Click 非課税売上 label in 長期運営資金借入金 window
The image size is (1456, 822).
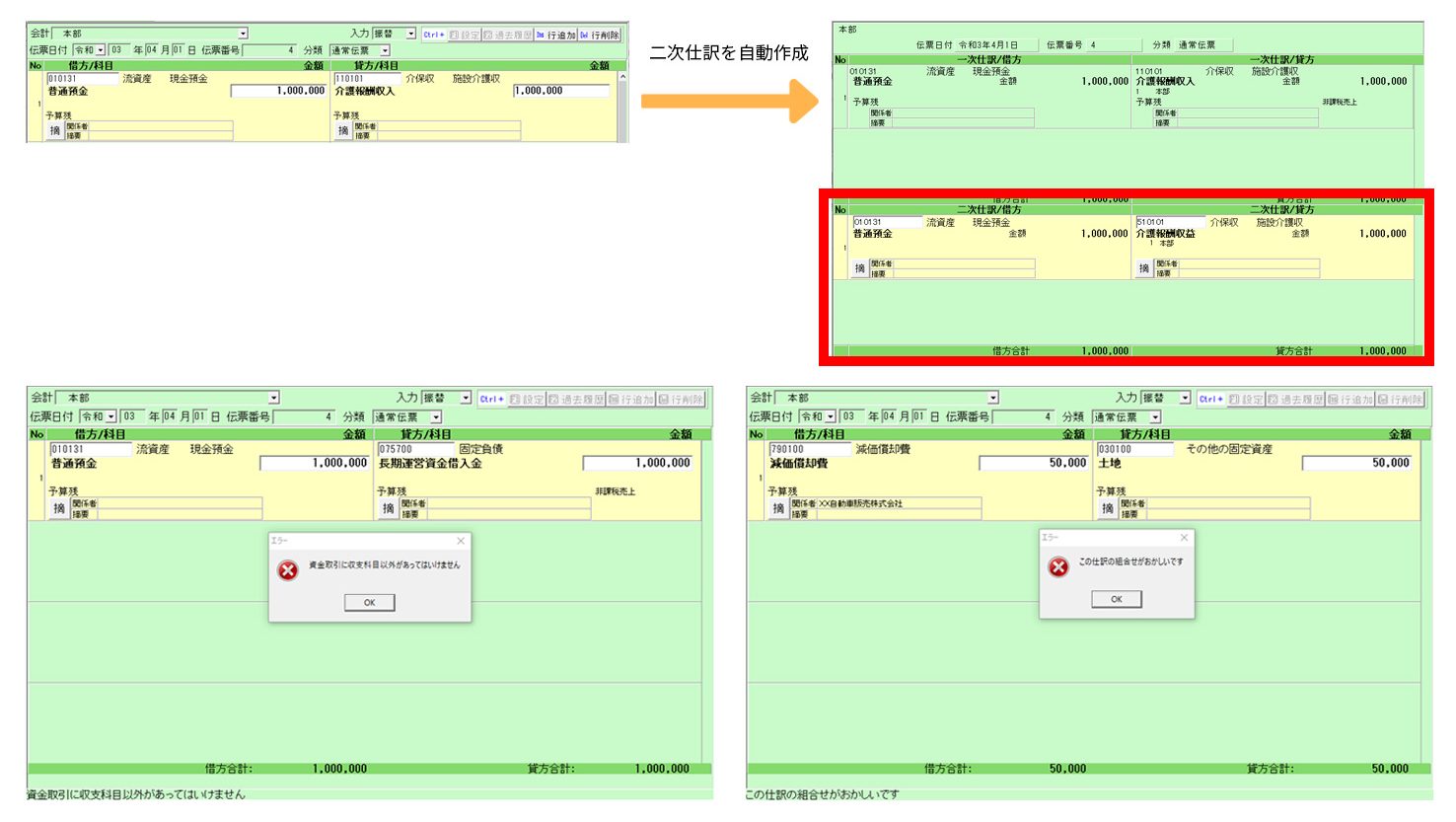615,491
